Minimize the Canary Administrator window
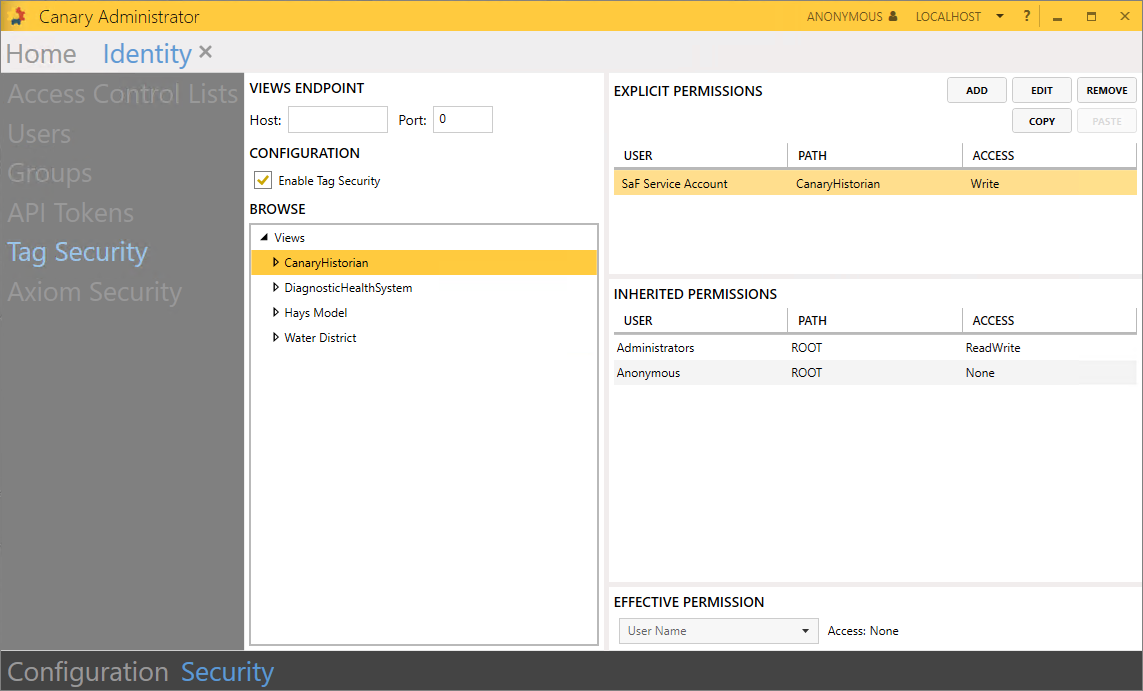The height and width of the screenshot is (691, 1143). pos(1058,17)
